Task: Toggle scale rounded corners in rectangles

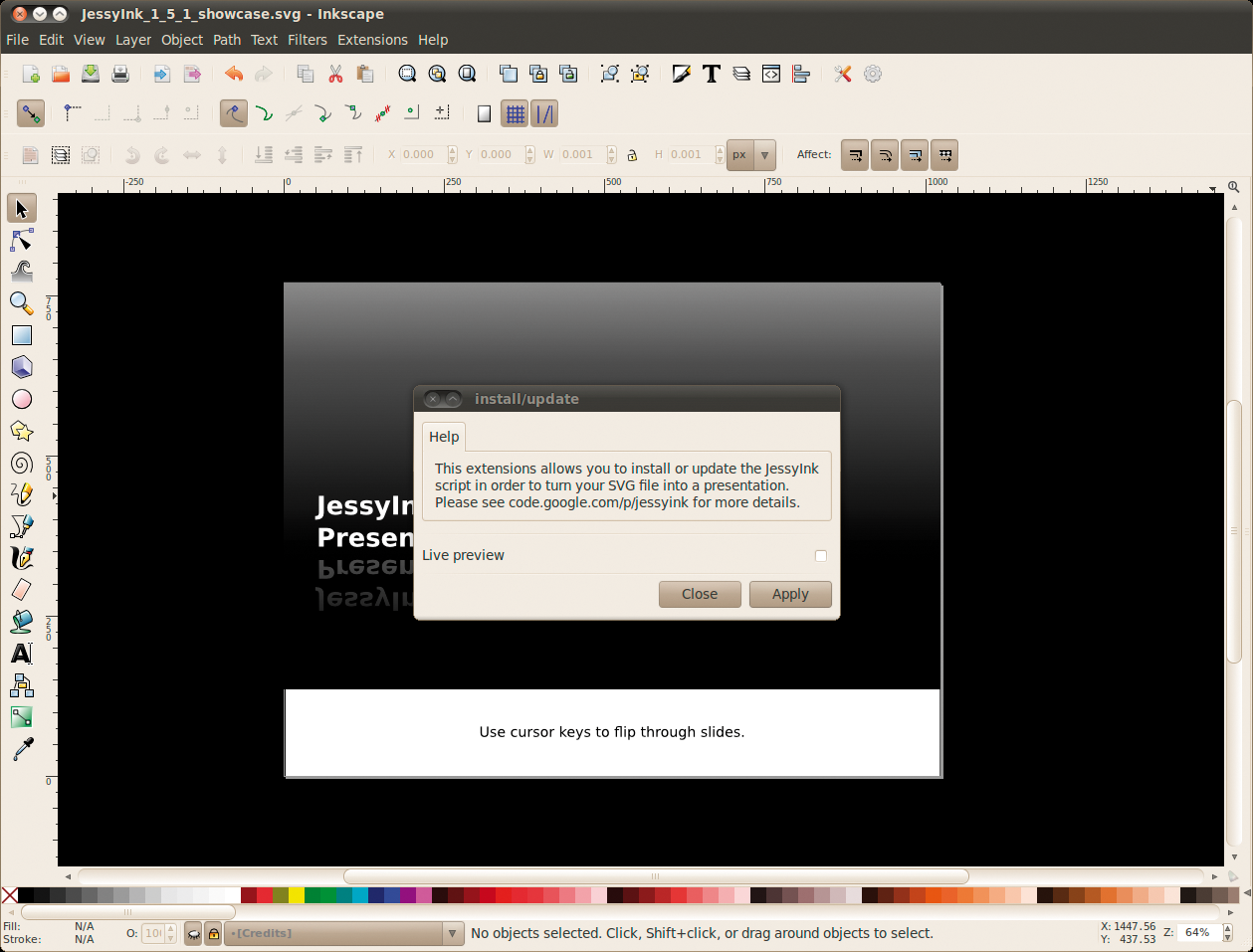Action: (885, 154)
